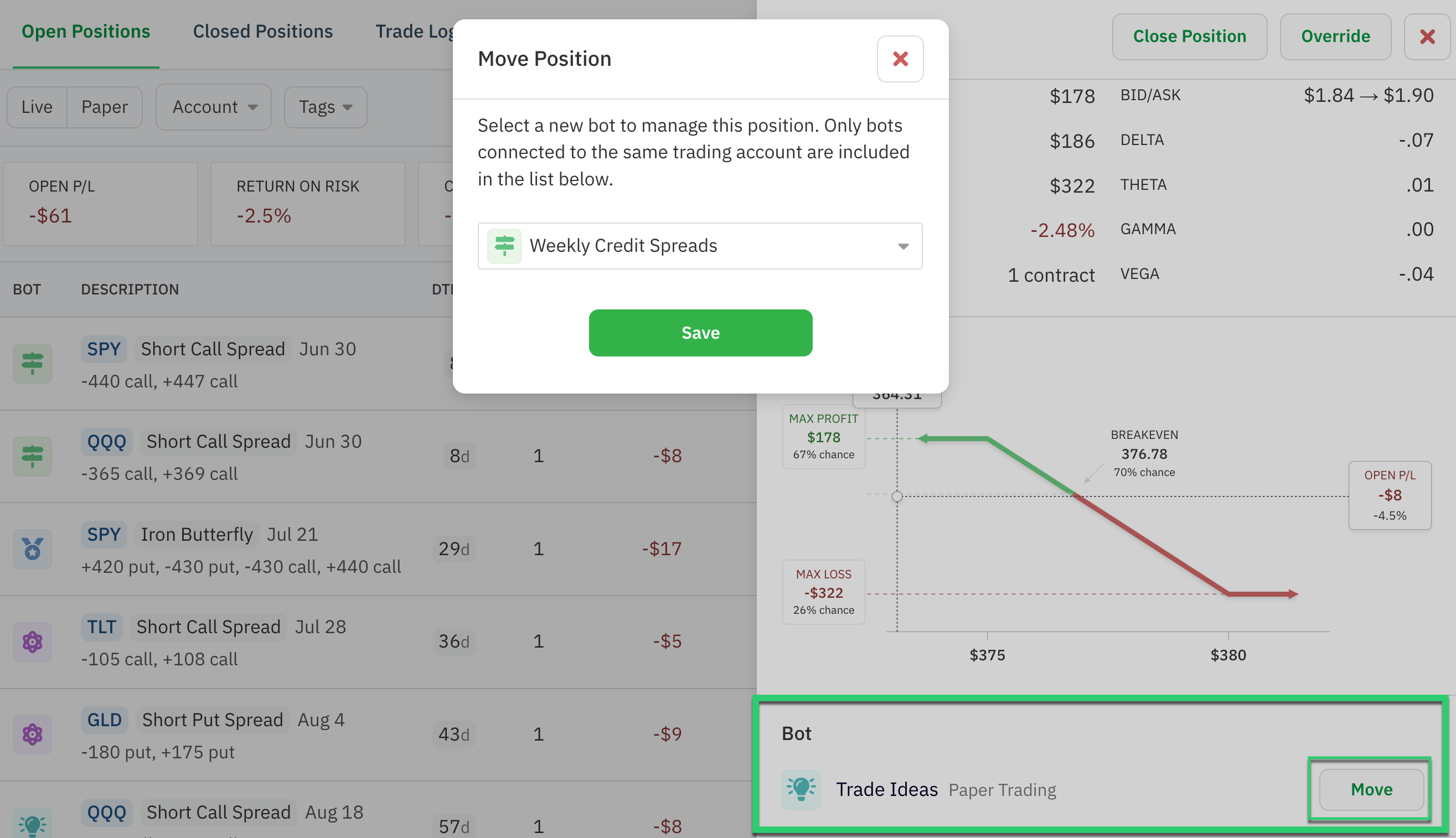Click the GLD Short Put Spread bot icon
The width and height of the screenshot is (1456, 838).
click(x=32, y=734)
